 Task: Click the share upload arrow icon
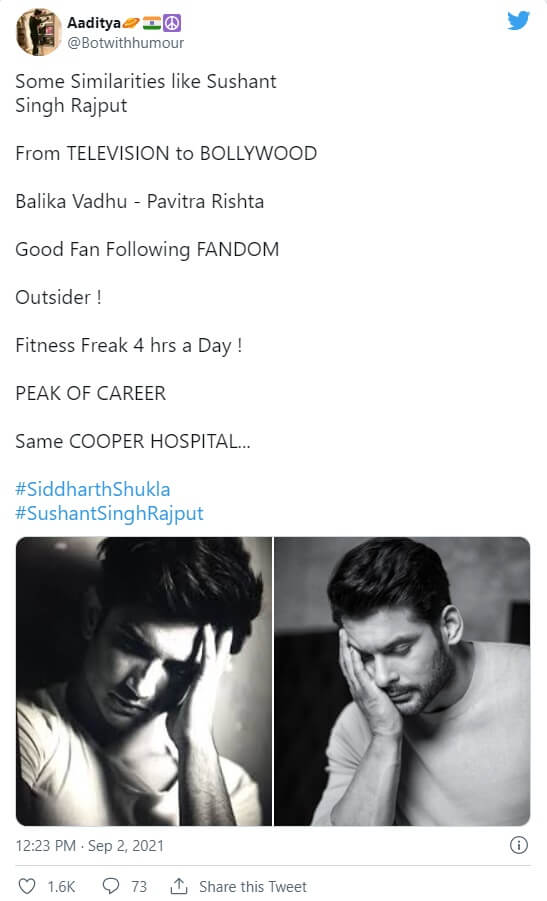[x=179, y=886]
